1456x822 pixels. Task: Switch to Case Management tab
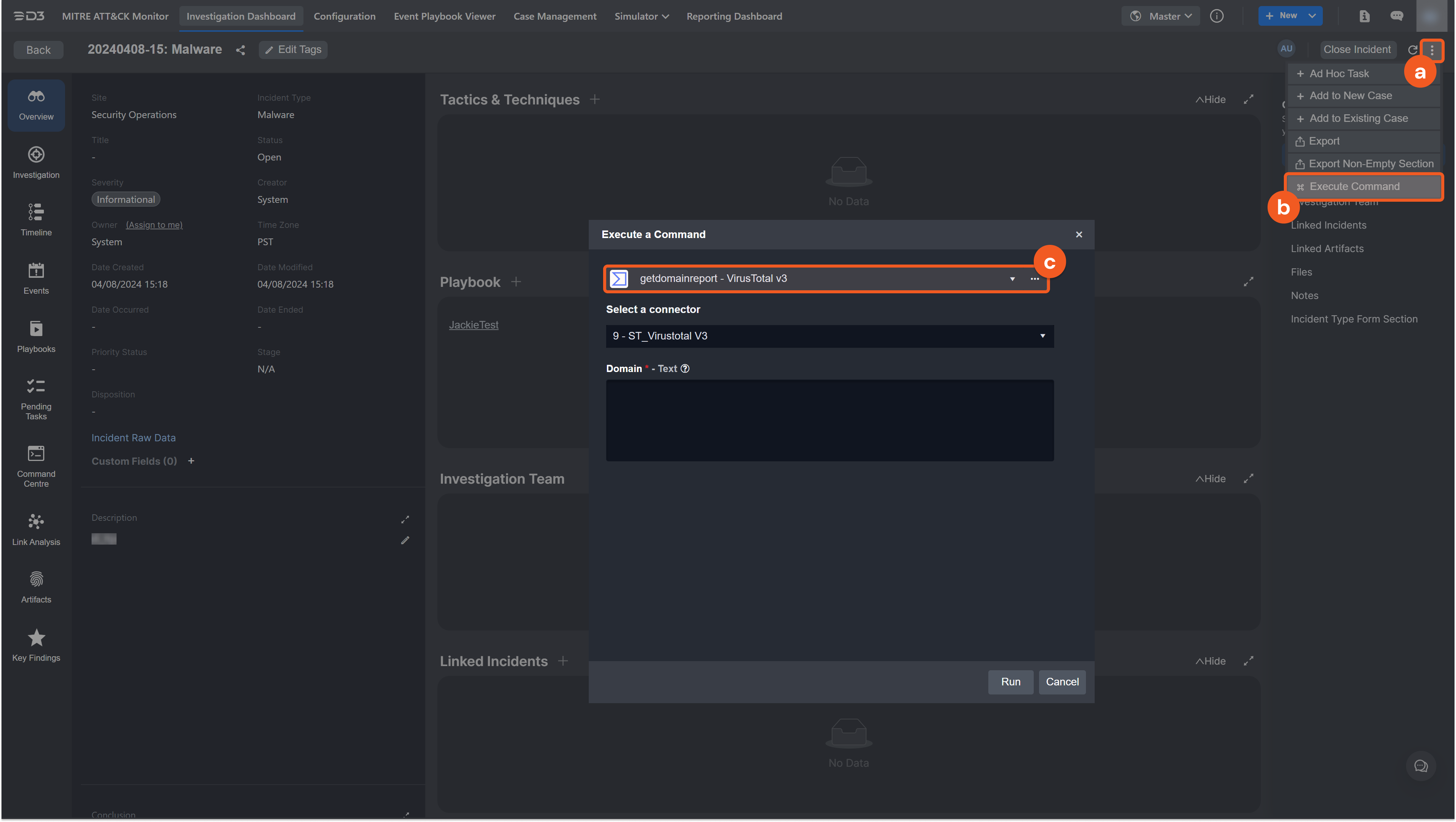point(554,16)
